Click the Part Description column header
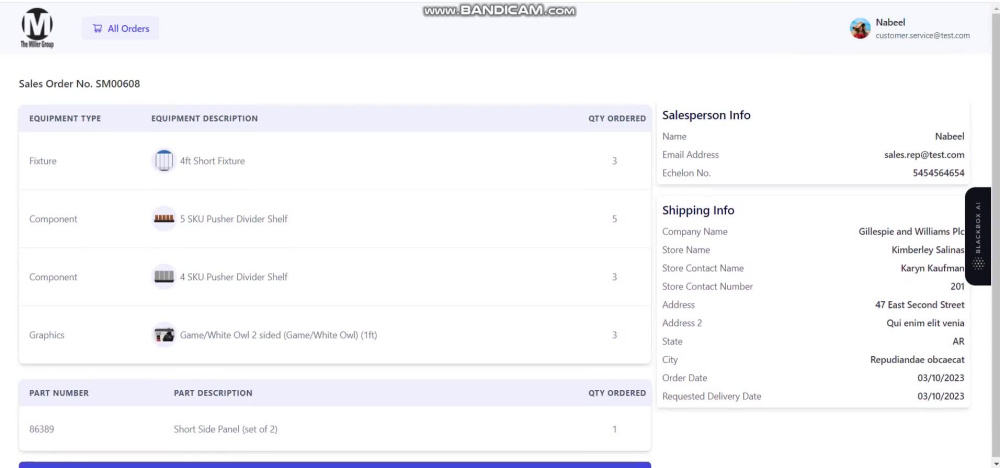The height and width of the screenshot is (468, 1000). pyautogui.click(x=213, y=393)
